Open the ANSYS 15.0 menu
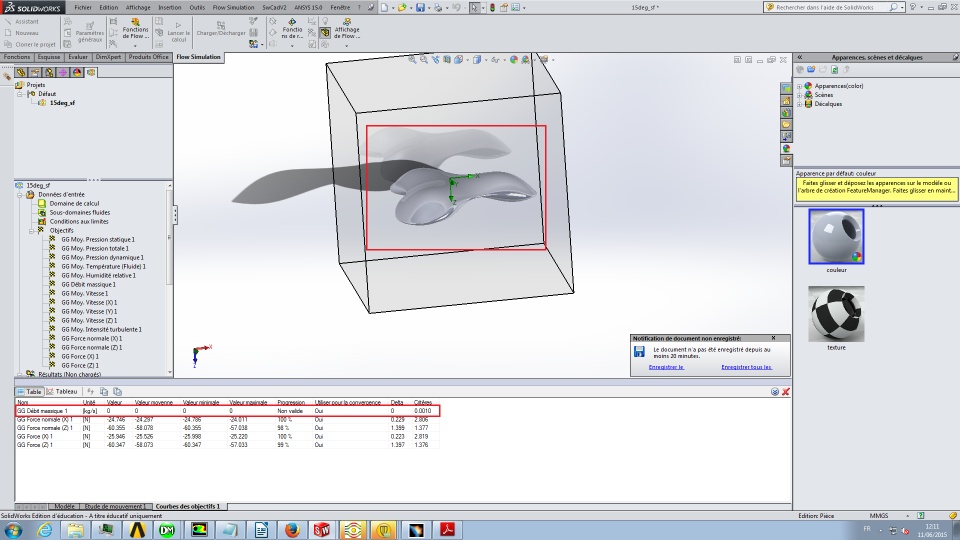The width and height of the screenshot is (960, 540). [x=308, y=7]
